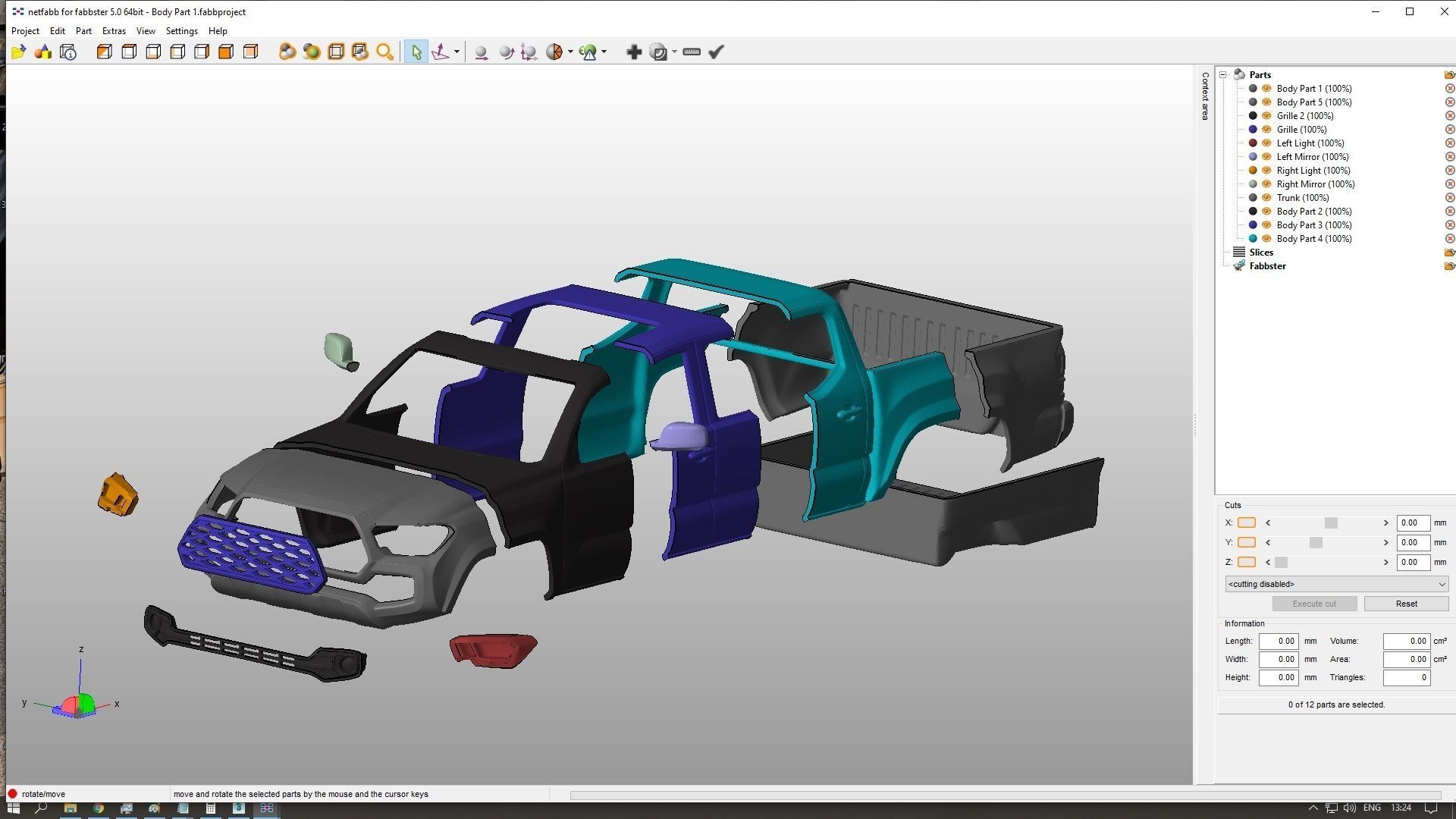The image size is (1456, 819).
Task: Hide Body Part 5 with its eye icon
Action: click(1266, 102)
